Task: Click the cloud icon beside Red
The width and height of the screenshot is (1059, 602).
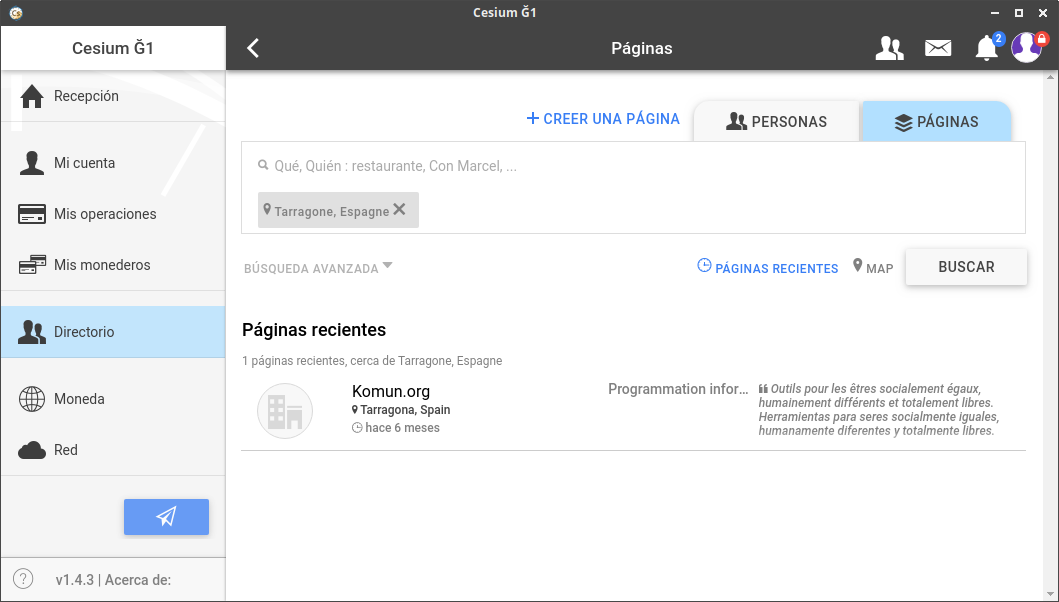Action: point(32,450)
